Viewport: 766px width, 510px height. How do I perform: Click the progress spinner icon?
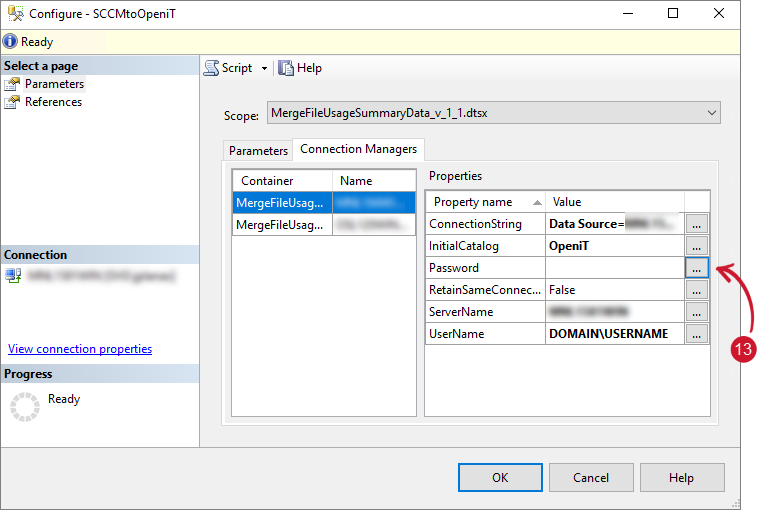(x=25, y=407)
